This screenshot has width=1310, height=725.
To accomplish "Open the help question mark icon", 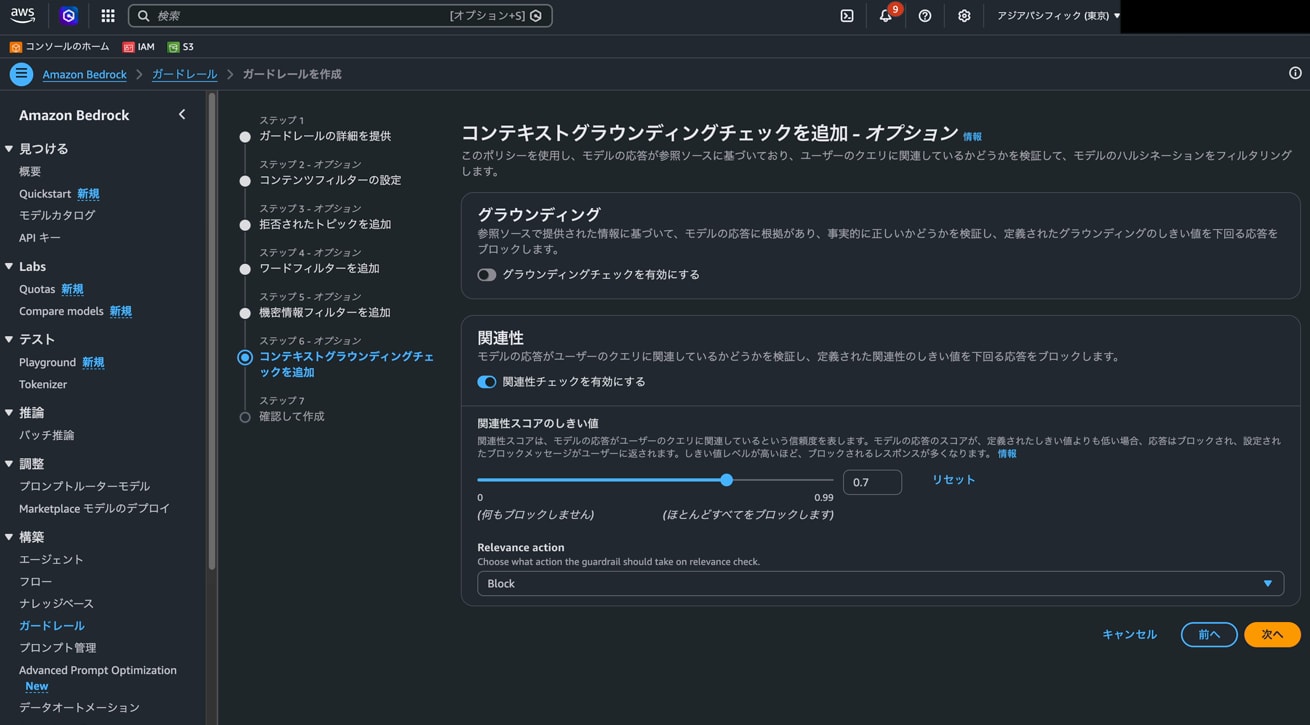I will click(x=925, y=16).
